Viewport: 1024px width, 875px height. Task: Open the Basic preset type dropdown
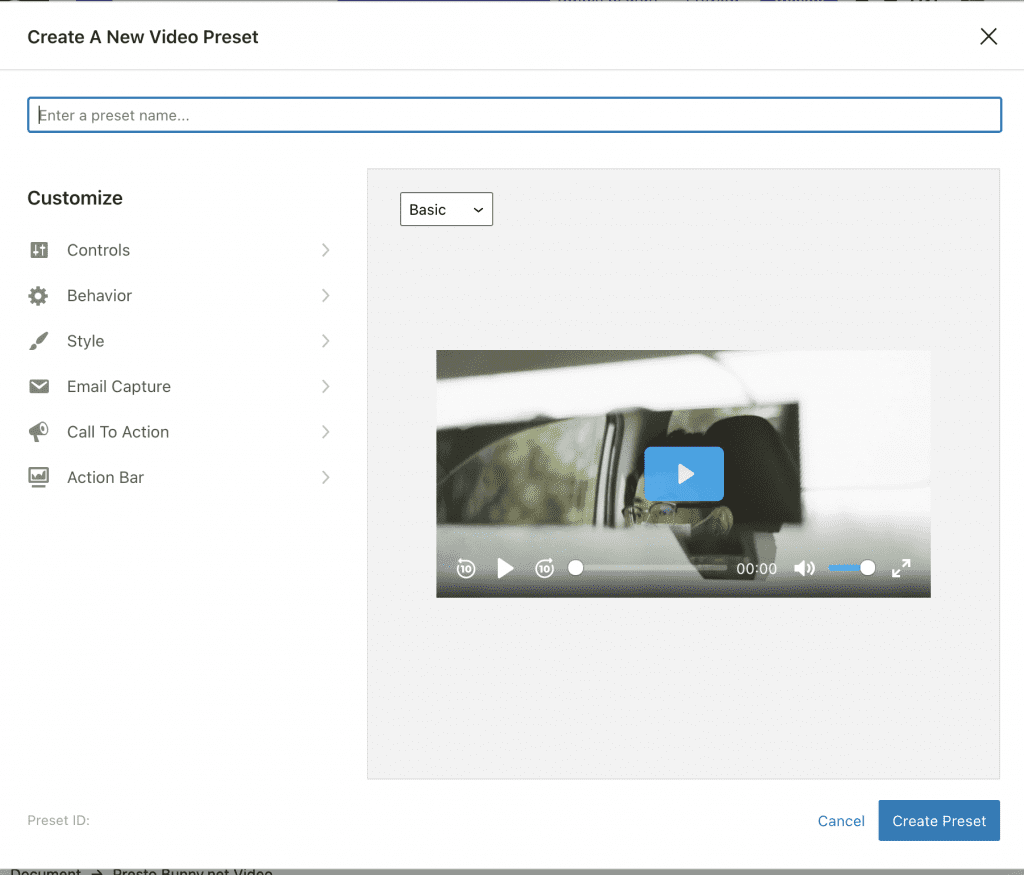(x=446, y=209)
